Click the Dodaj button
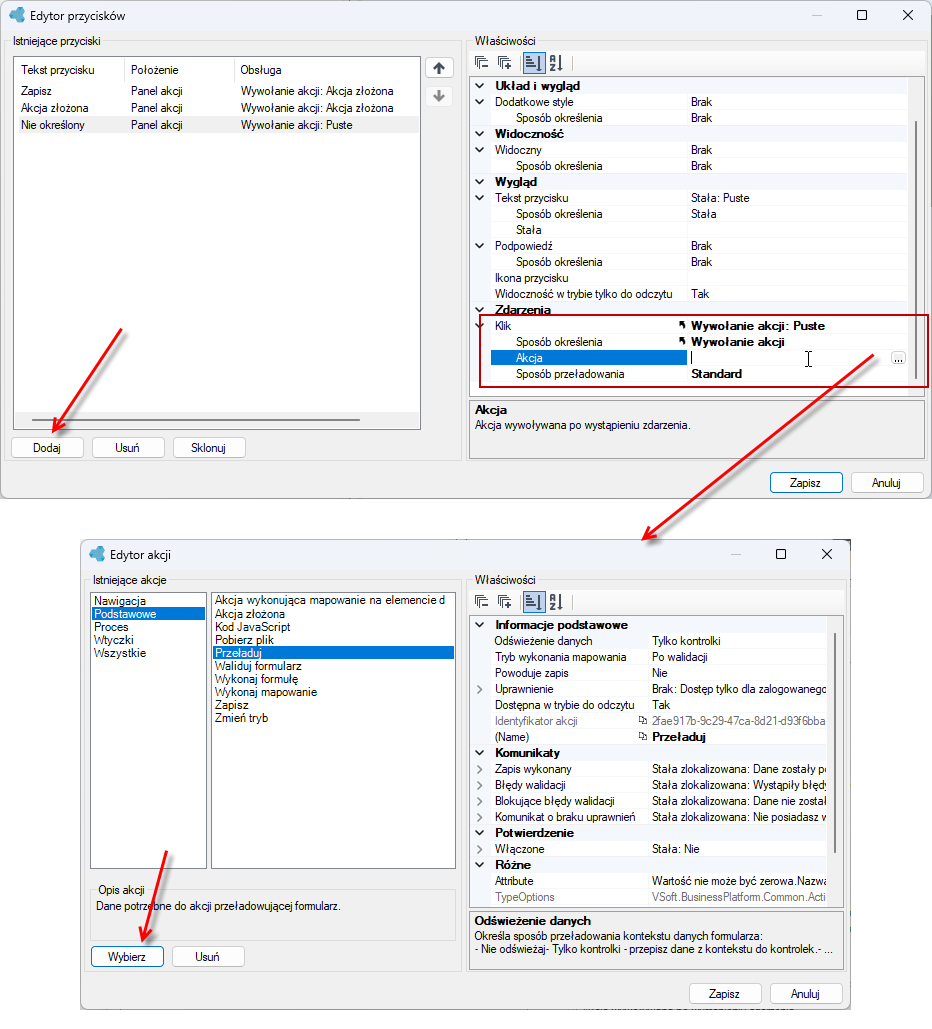This screenshot has height=1029, width=932. pyautogui.click(x=47, y=448)
